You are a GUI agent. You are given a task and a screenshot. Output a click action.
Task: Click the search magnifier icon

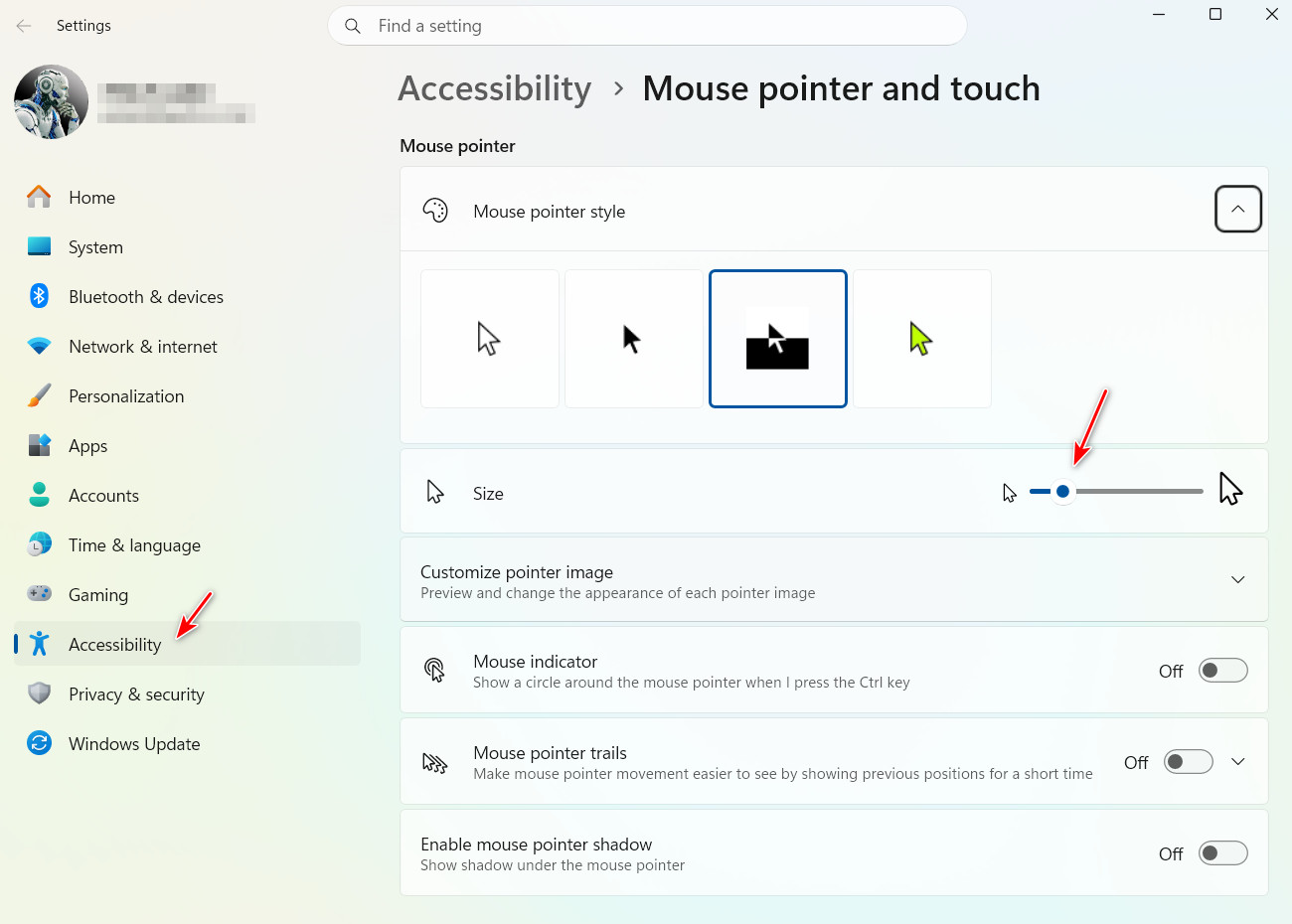(x=353, y=26)
